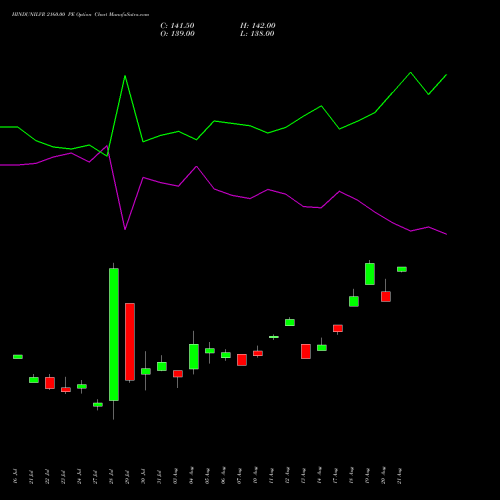
Task: Click the '31 Jul' date label
Action: point(159,477)
